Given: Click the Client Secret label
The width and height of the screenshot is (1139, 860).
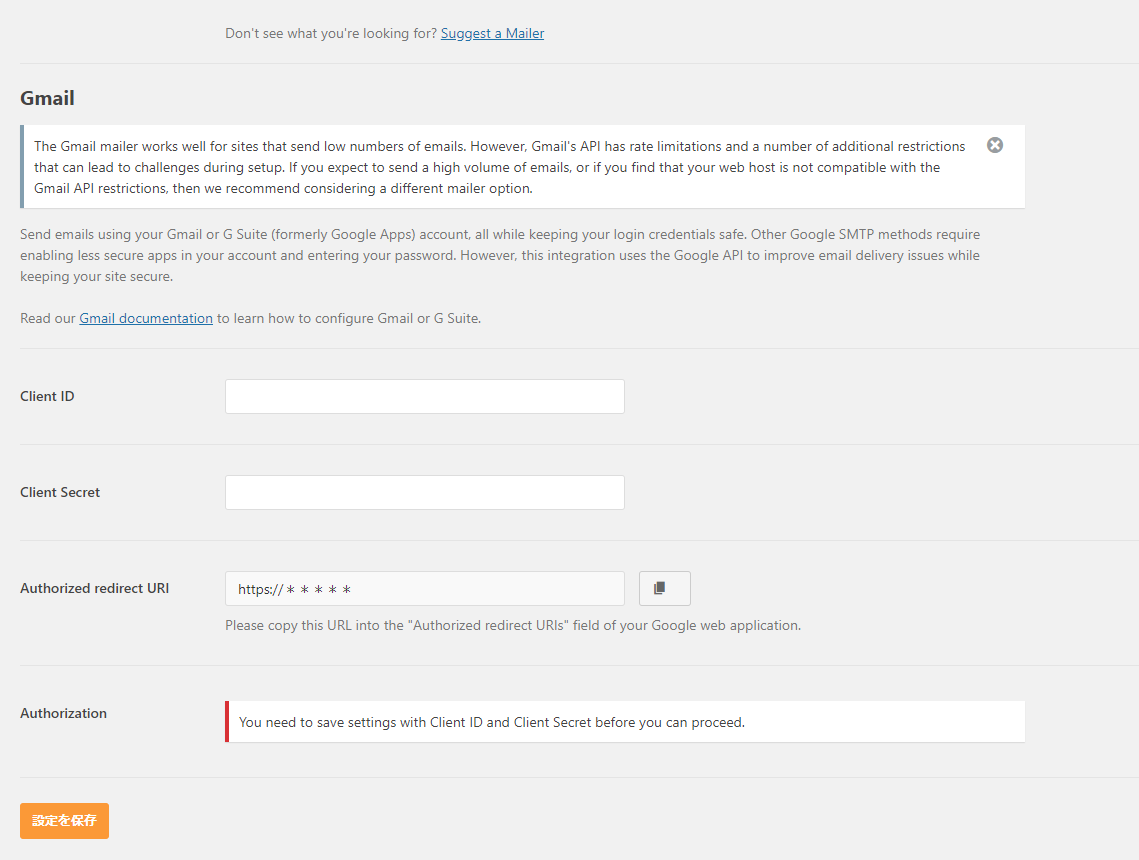Looking at the screenshot, I should click(60, 492).
